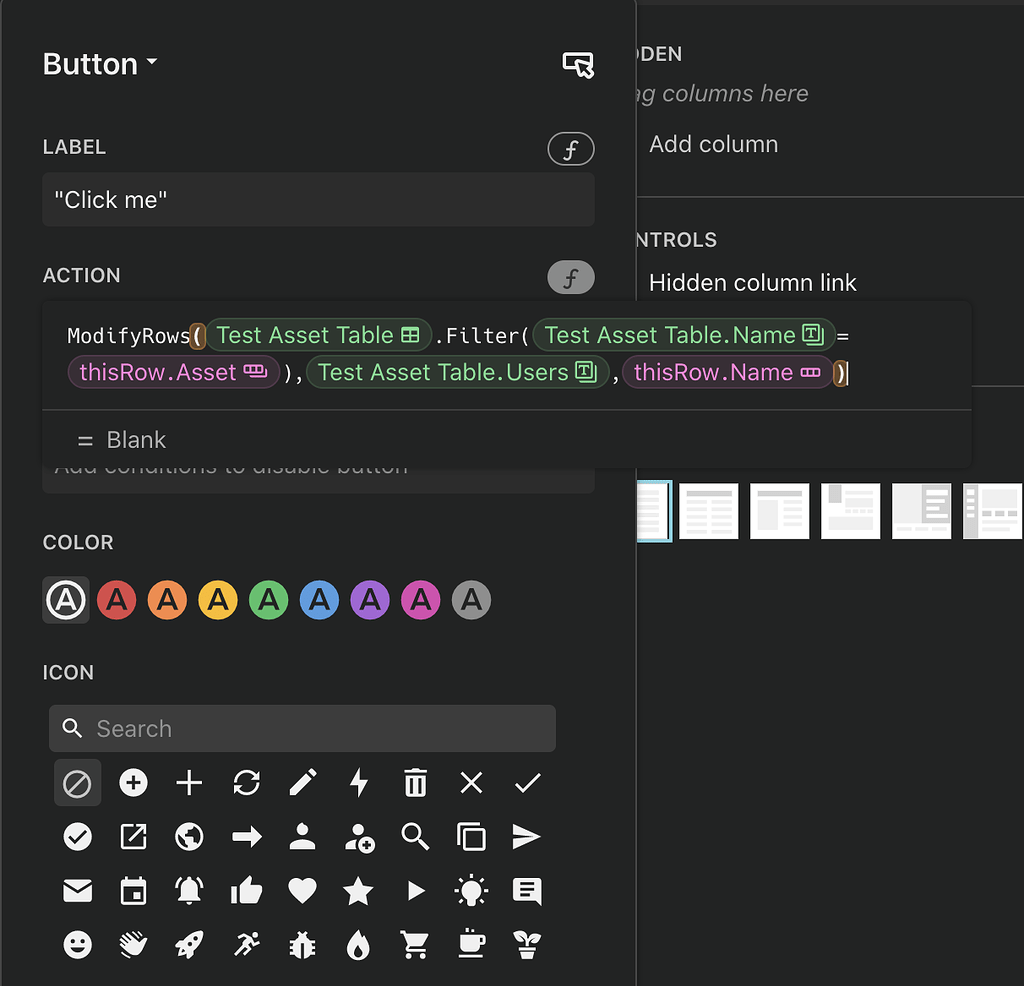
Task: Select the no-icon (none) option
Action: [77, 783]
